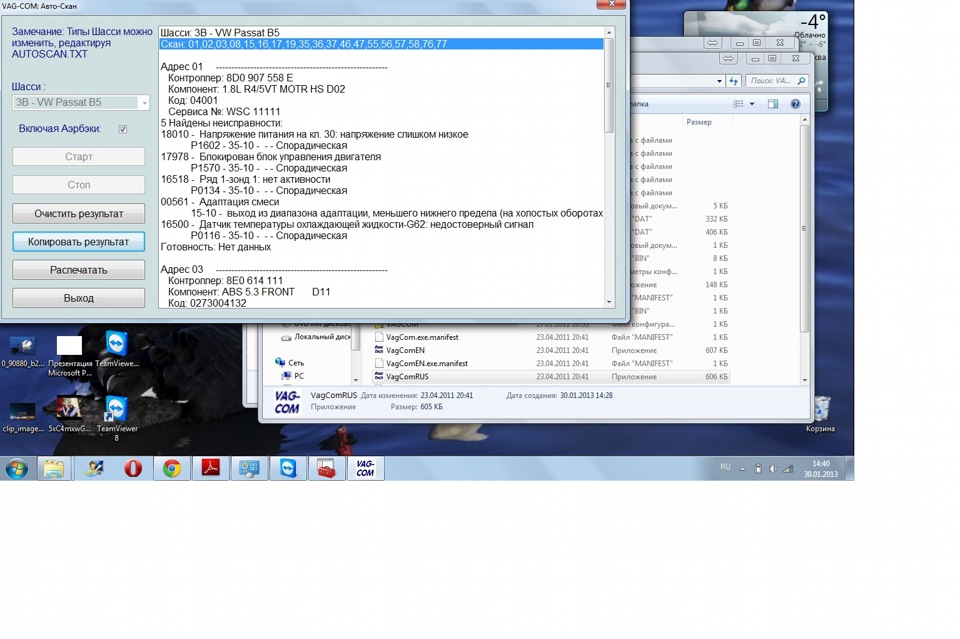Click 'Компонент: ABS 5.3 FRONT D11' line
Image resolution: width=960 pixels, height=639 pixels.
click(249, 292)
